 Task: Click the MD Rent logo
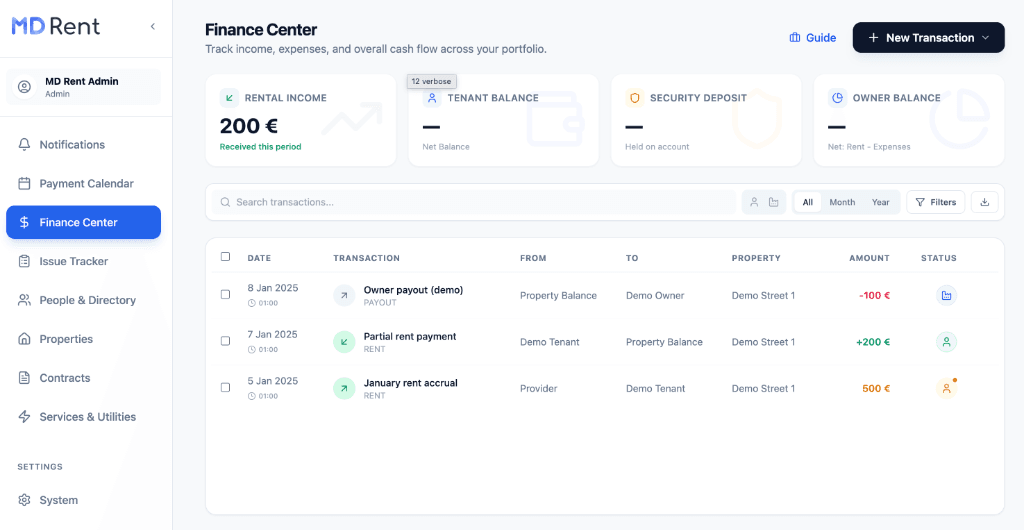(56, 26)
